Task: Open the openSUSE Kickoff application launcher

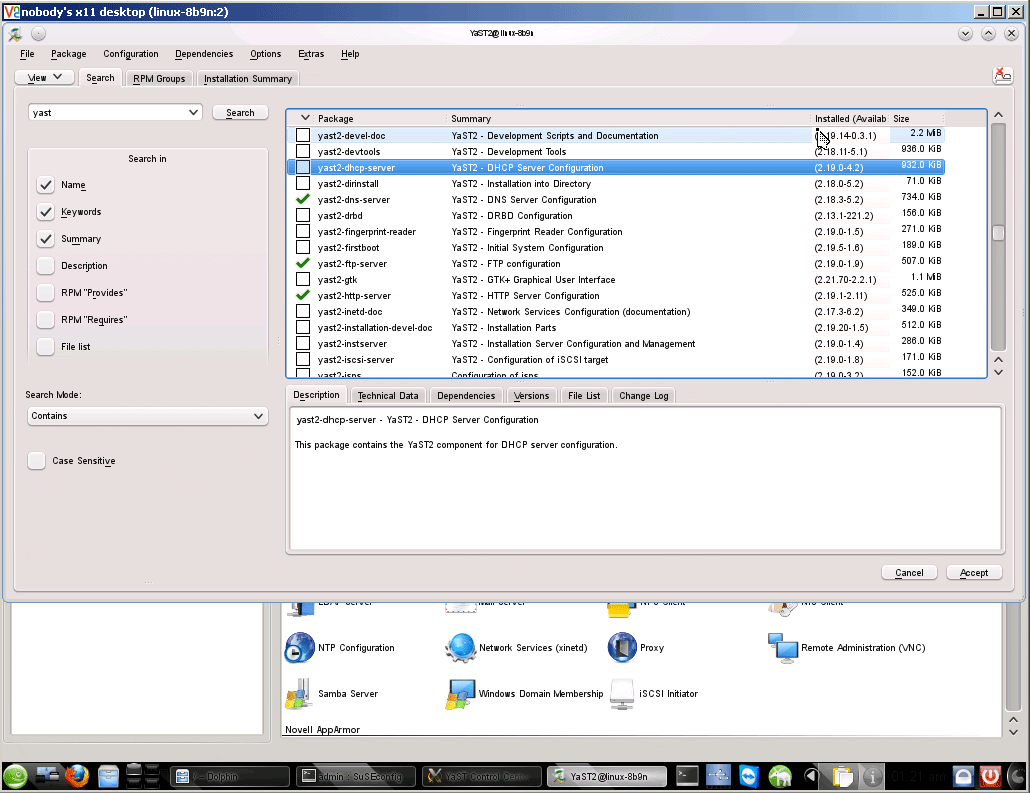Action: point(16,777)
